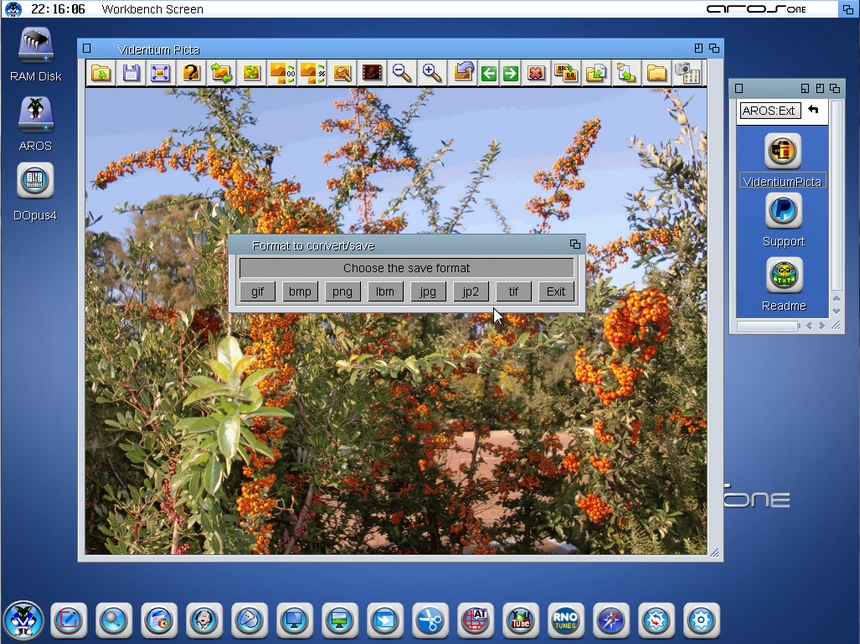Launch the scissors app in the dock

point(430,620)
